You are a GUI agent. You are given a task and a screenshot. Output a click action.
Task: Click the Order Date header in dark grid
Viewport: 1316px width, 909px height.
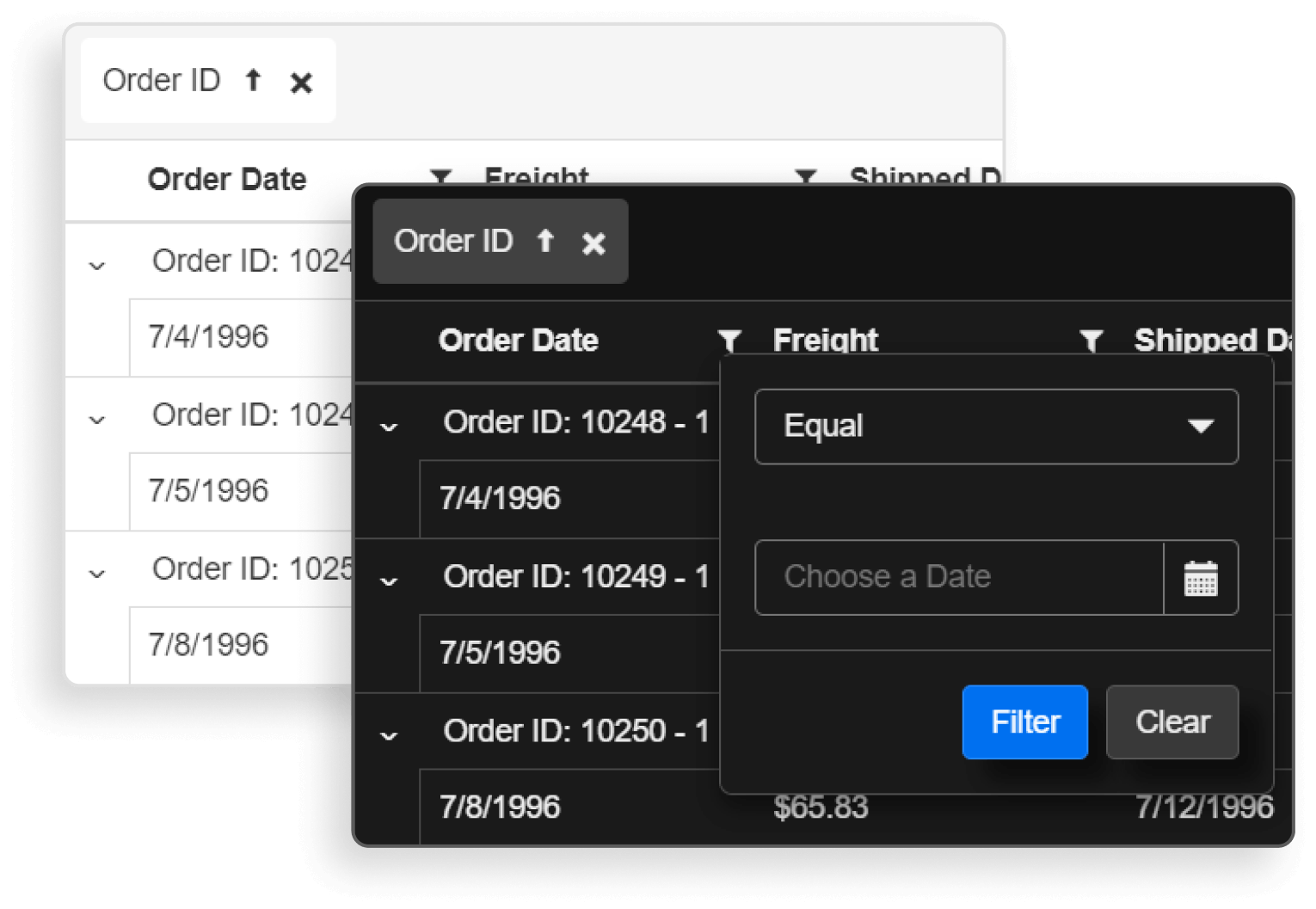(518, 341)
